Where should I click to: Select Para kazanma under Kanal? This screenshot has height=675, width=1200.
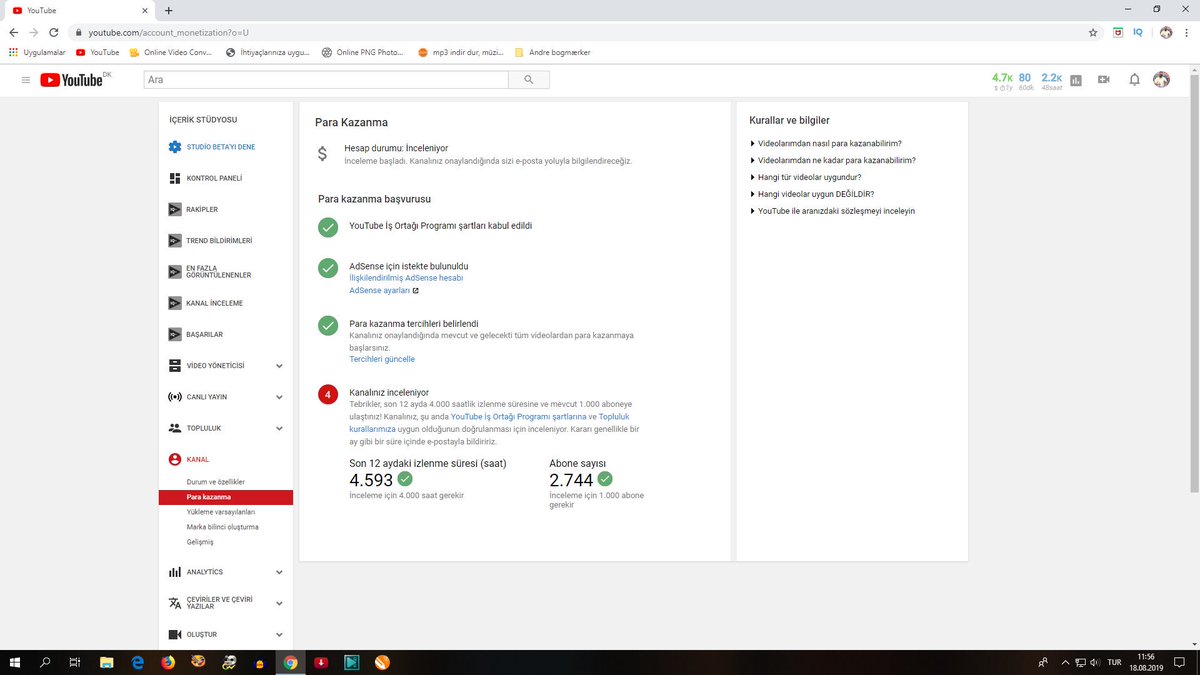(226, 497)
